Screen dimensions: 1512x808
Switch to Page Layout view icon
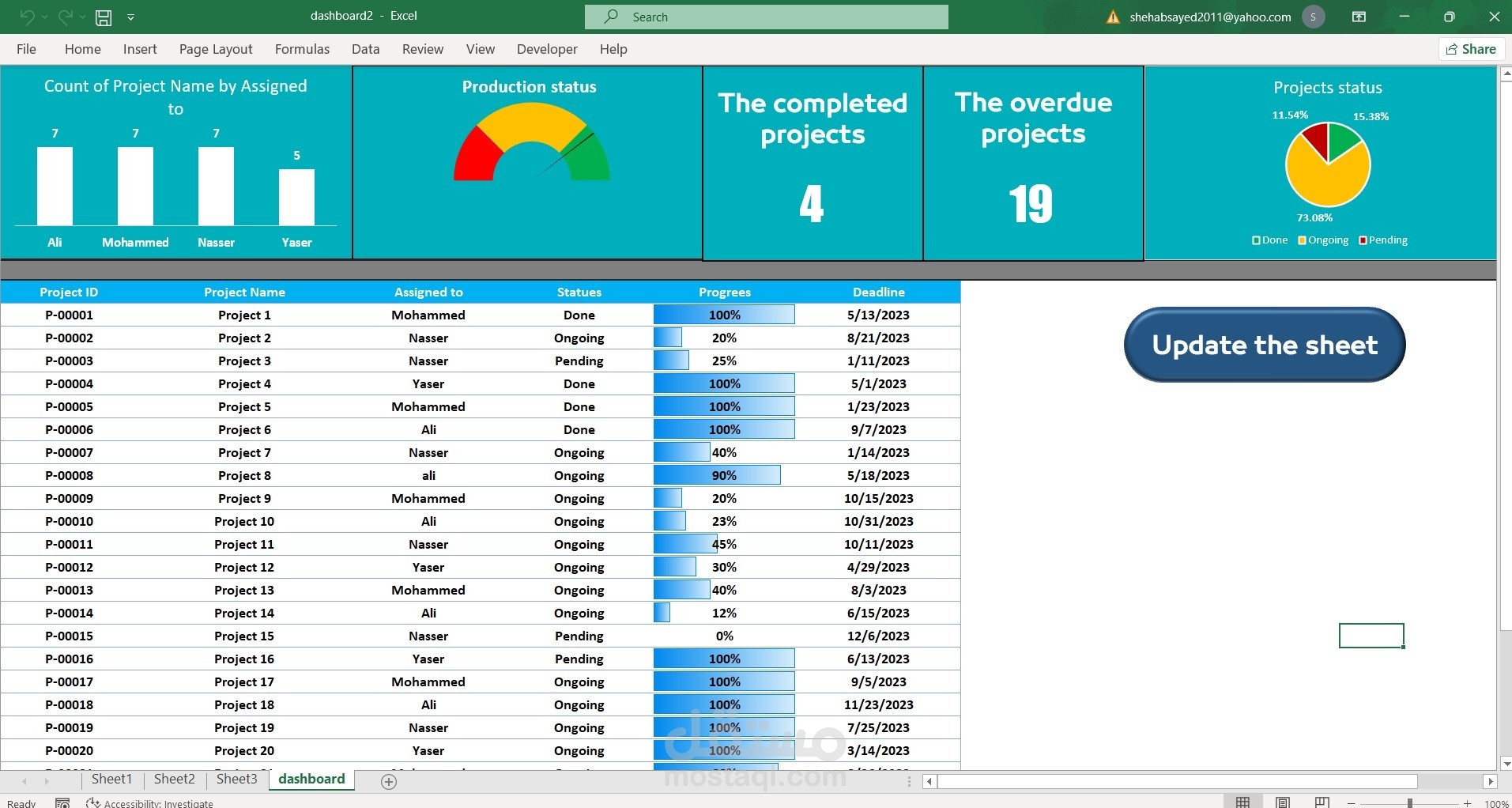(x=1282, y=802)
